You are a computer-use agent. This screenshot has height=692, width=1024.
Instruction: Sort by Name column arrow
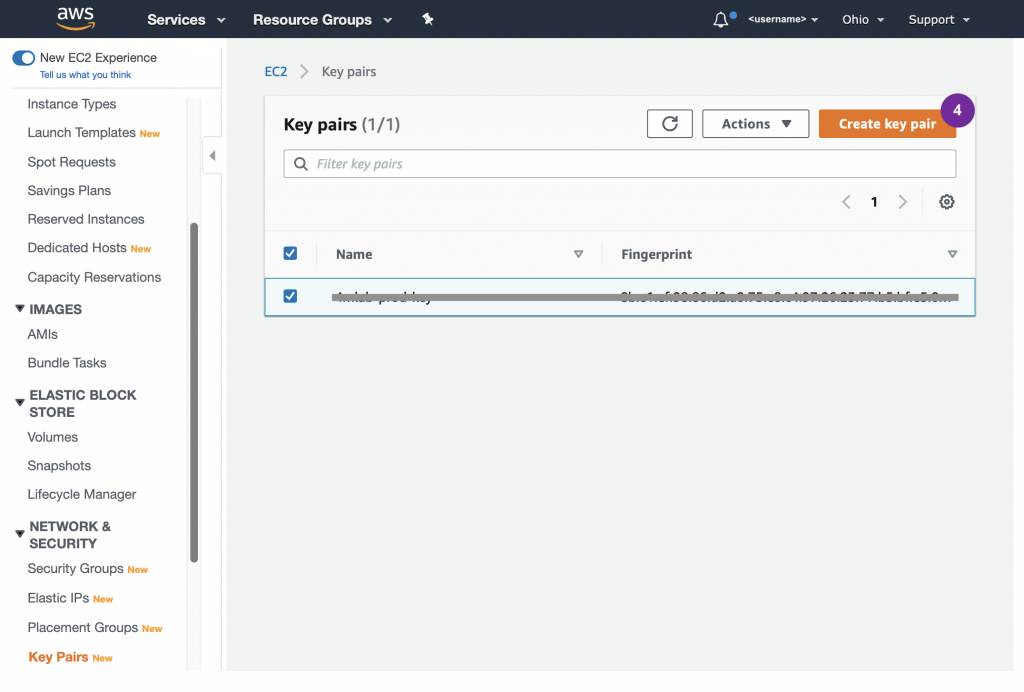(x=578, y=255)
